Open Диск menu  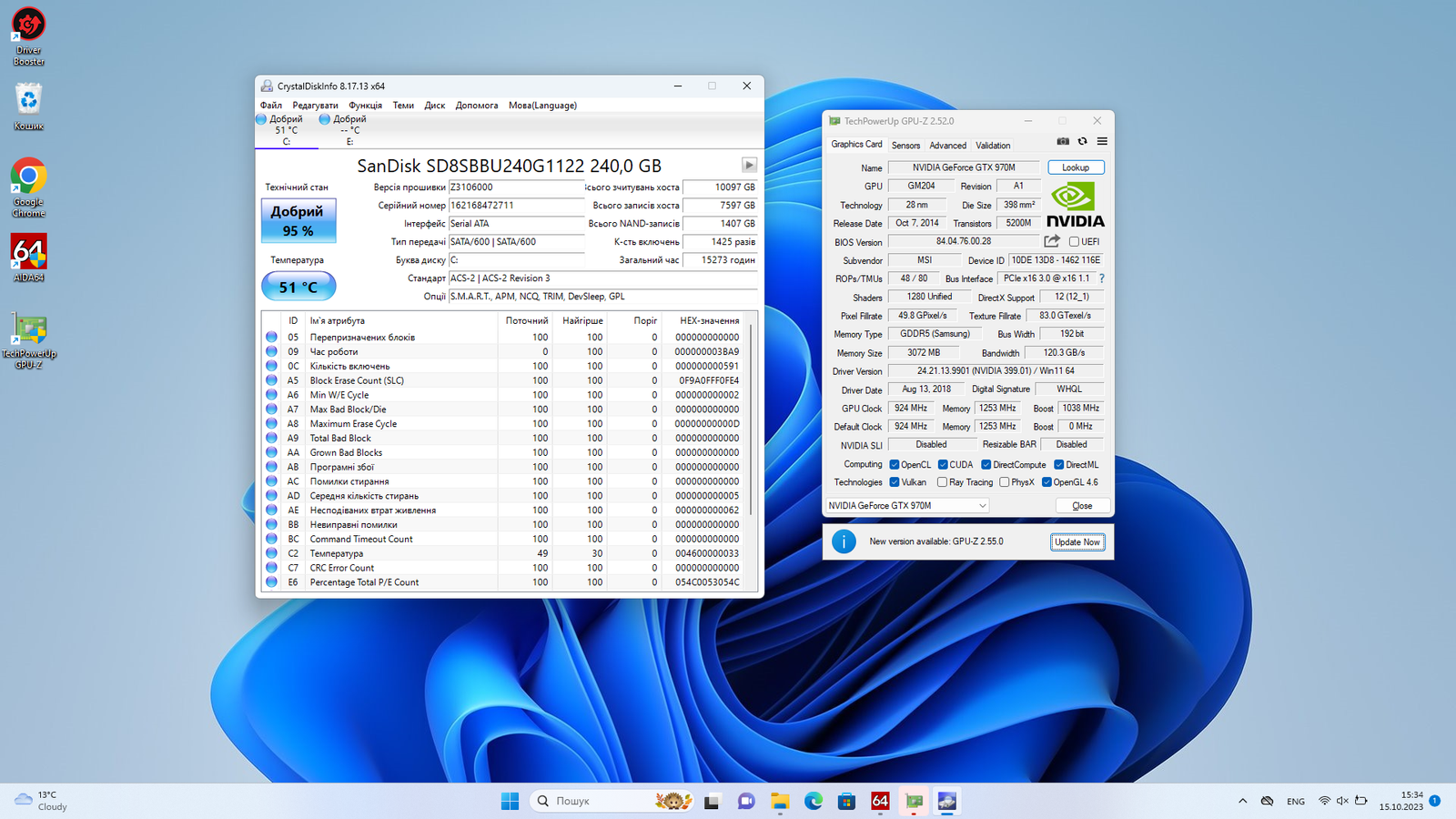tap(435, 106)
